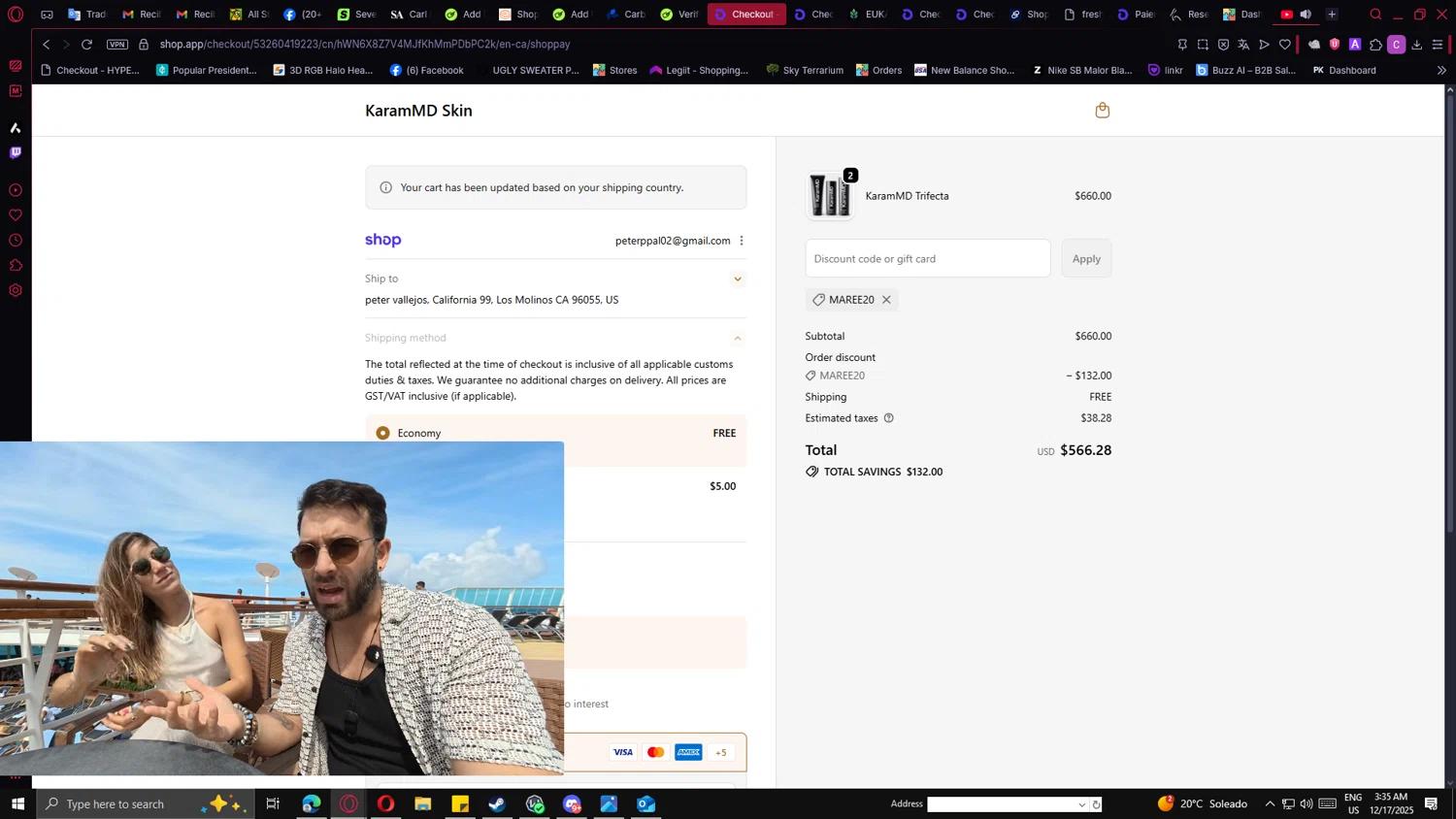The image size is (1456, 819).
Task: Open the cart bag icon in the header
Action: point(1102,111)
